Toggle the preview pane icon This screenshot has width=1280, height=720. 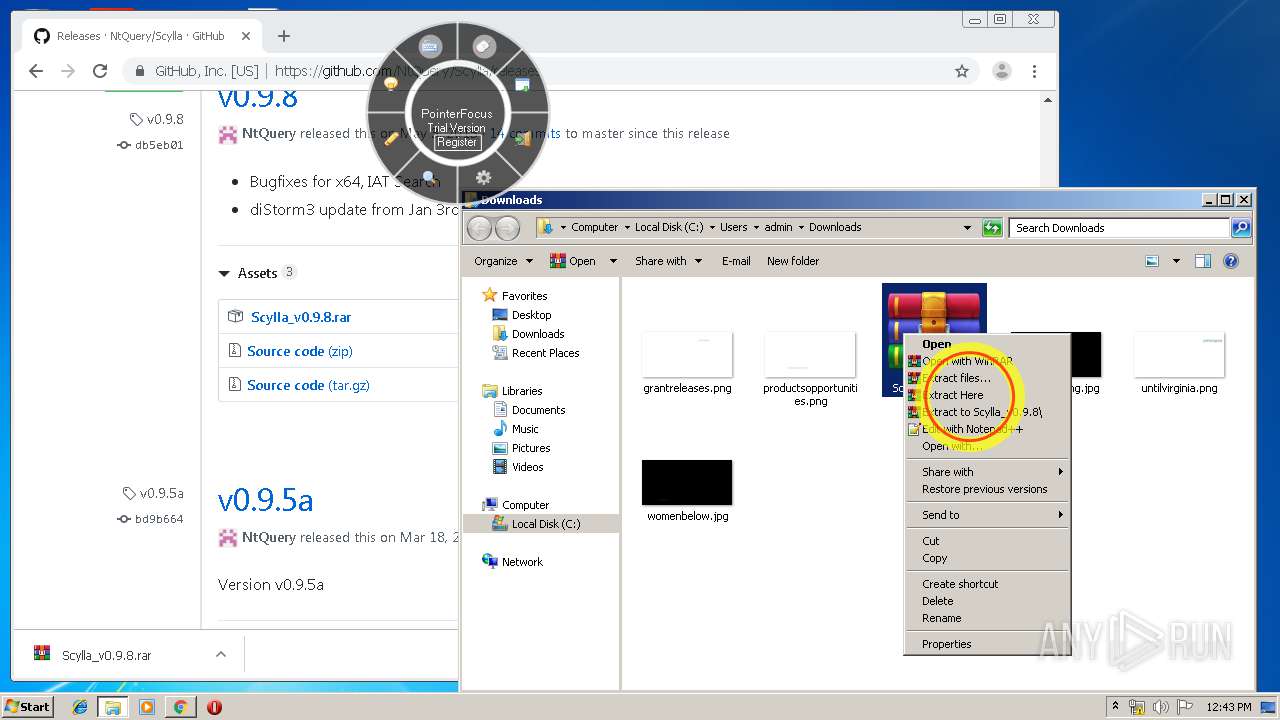(x=1203, y=261)
